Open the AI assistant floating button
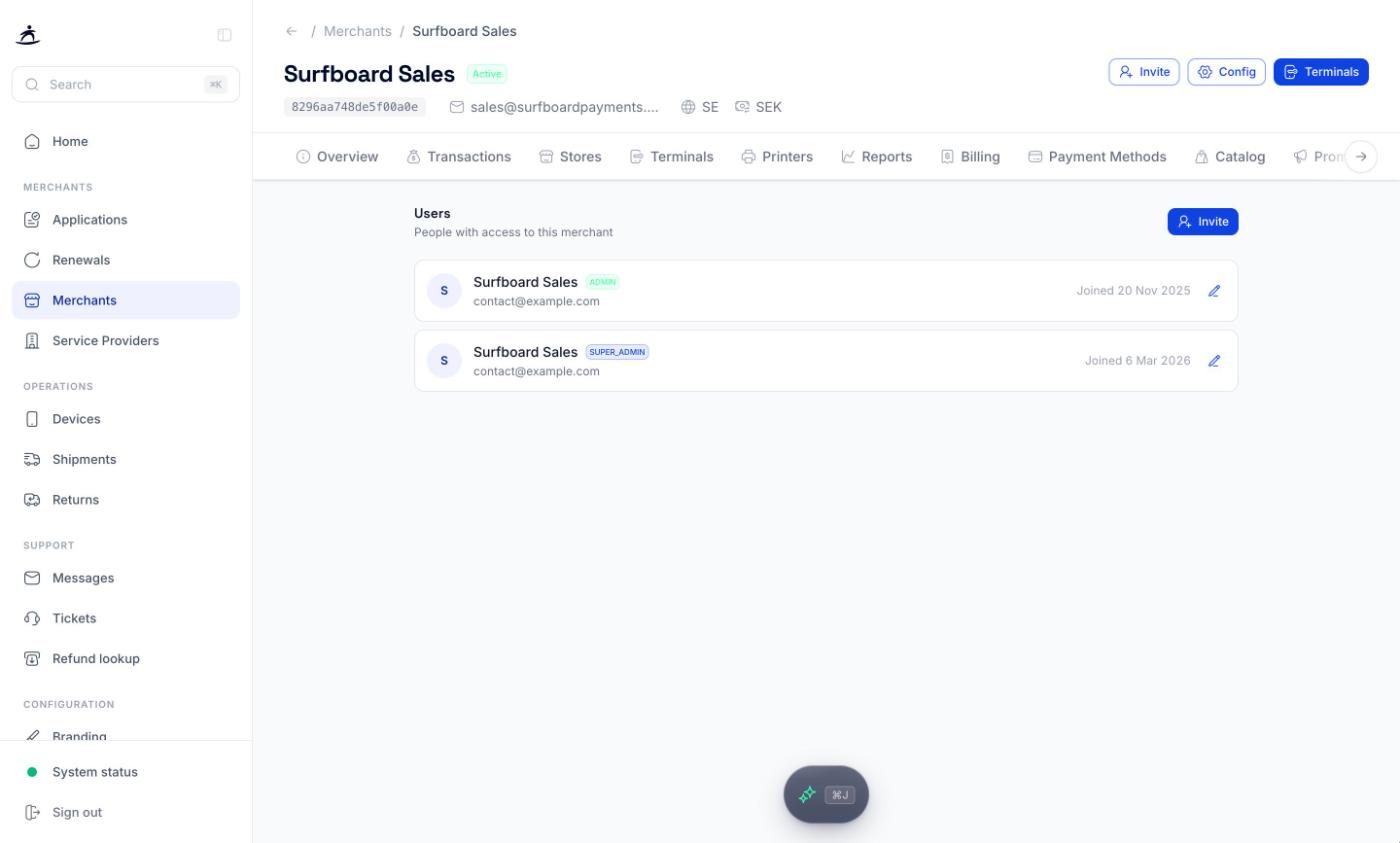This screenshot has width=1400, height=843. (x=826, y=795)
